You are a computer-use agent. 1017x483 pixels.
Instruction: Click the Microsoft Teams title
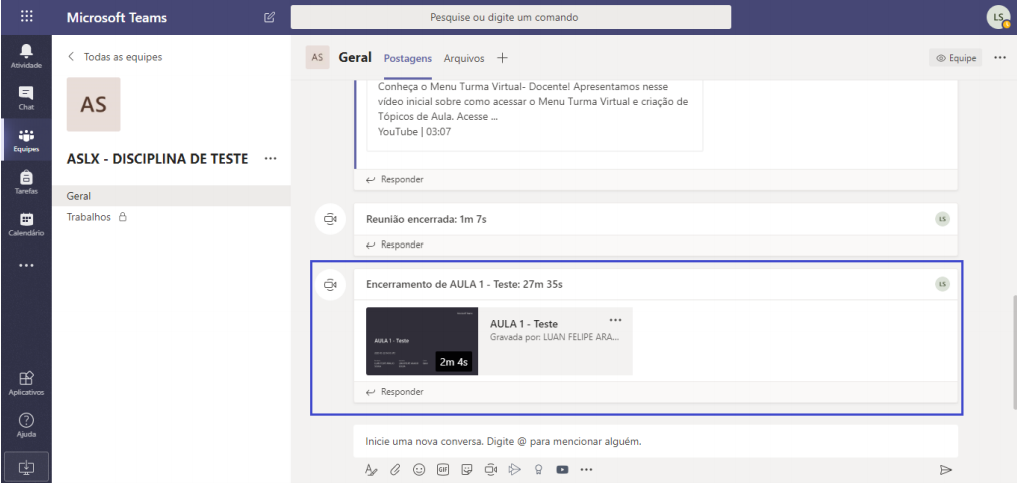coord(117,18)
